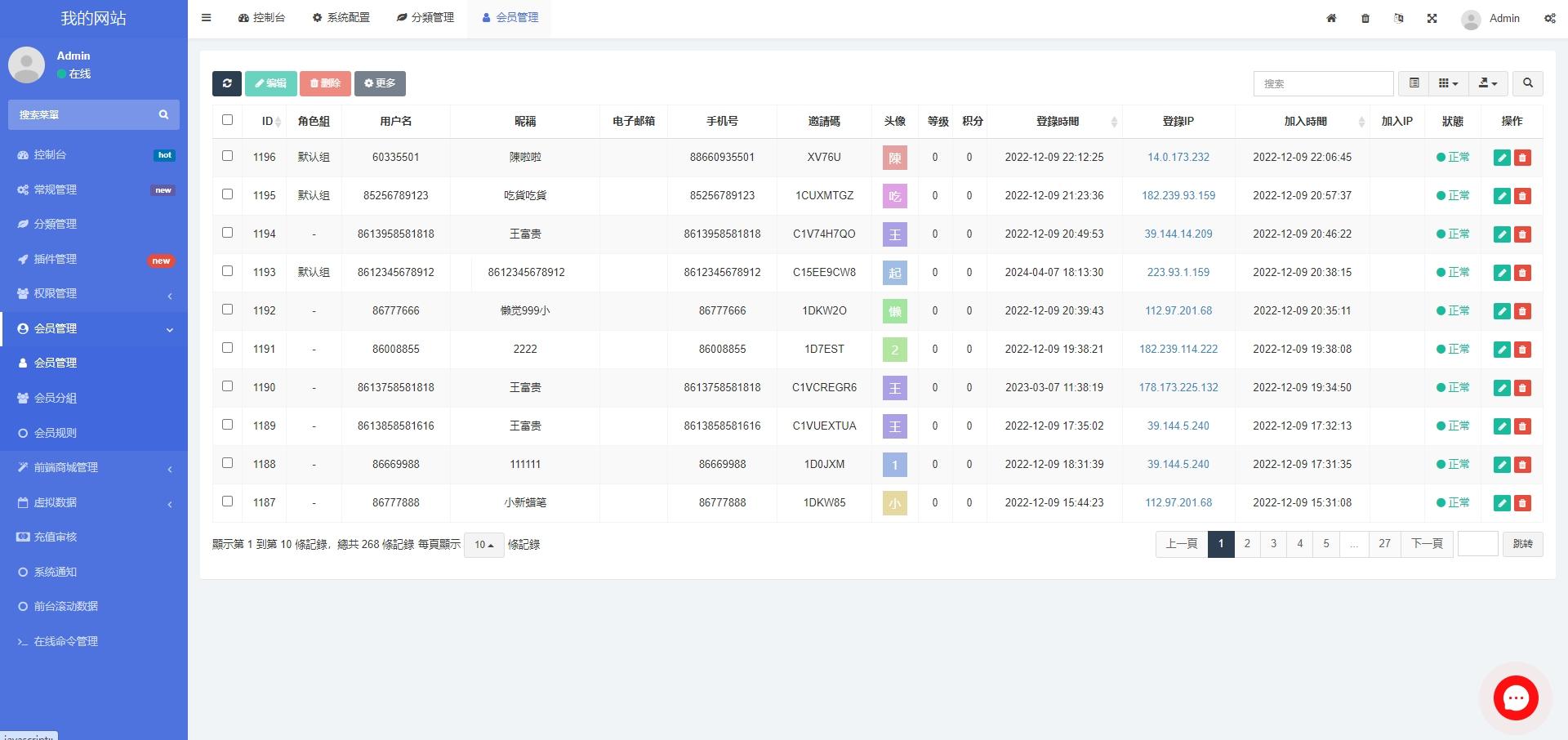Viewport: 1568px width, 740px height.
Task: Open 会员分组 in sidebar
Action: 94,399
